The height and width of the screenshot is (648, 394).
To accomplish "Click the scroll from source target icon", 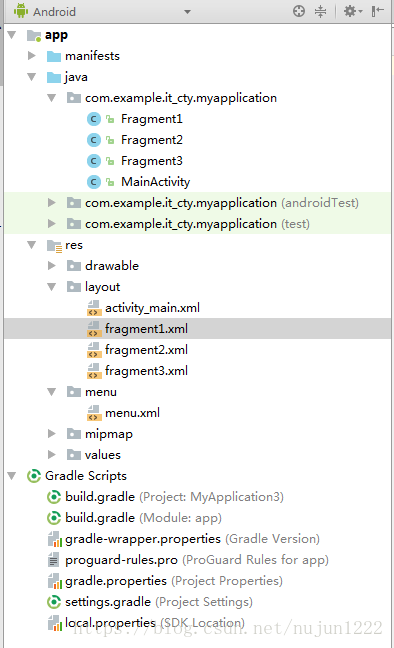I will (298, 11).
